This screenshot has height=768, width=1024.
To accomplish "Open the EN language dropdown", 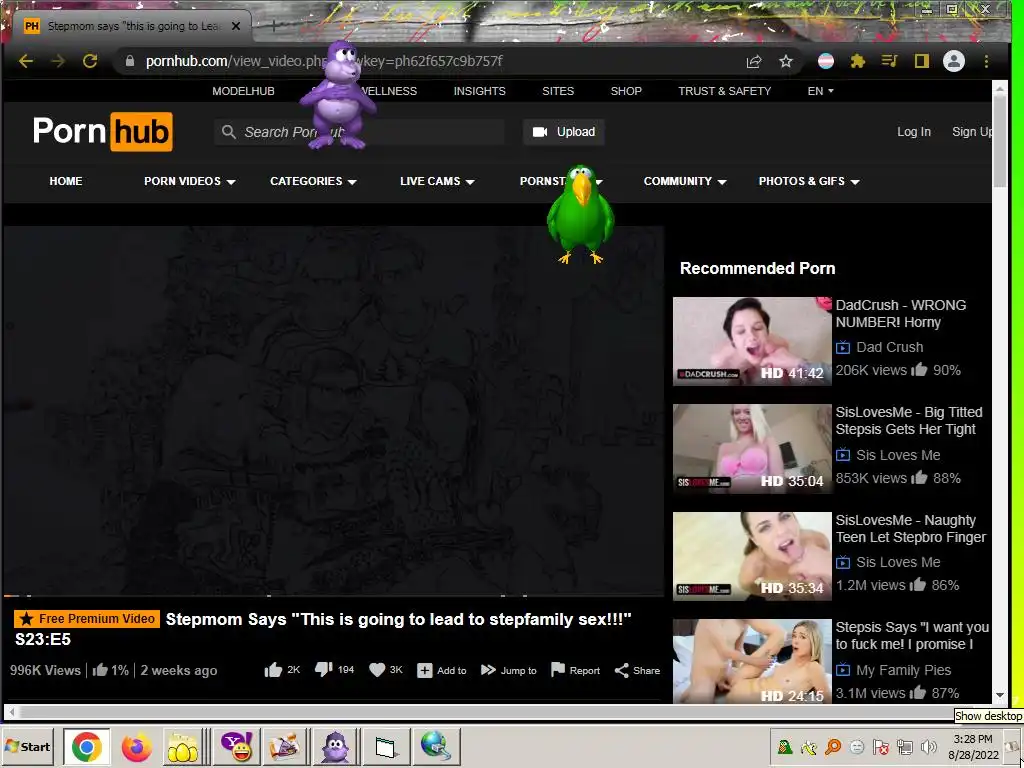I will pos(820,91).
